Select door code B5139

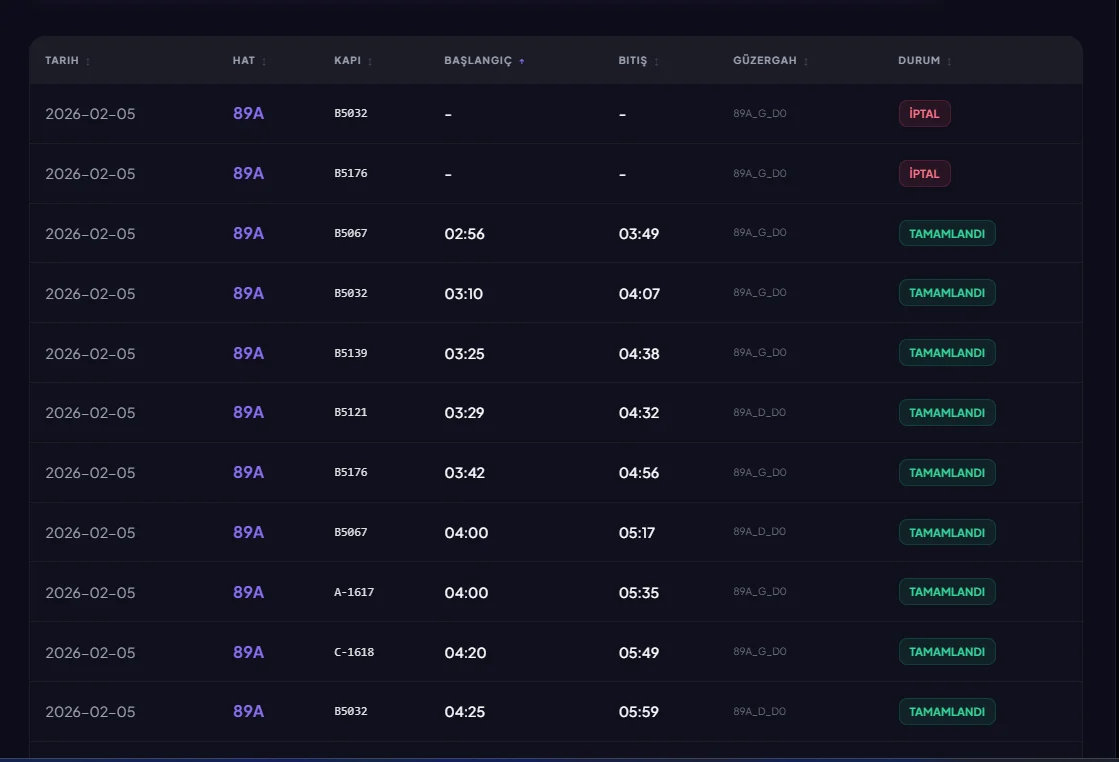pos(351,353)
